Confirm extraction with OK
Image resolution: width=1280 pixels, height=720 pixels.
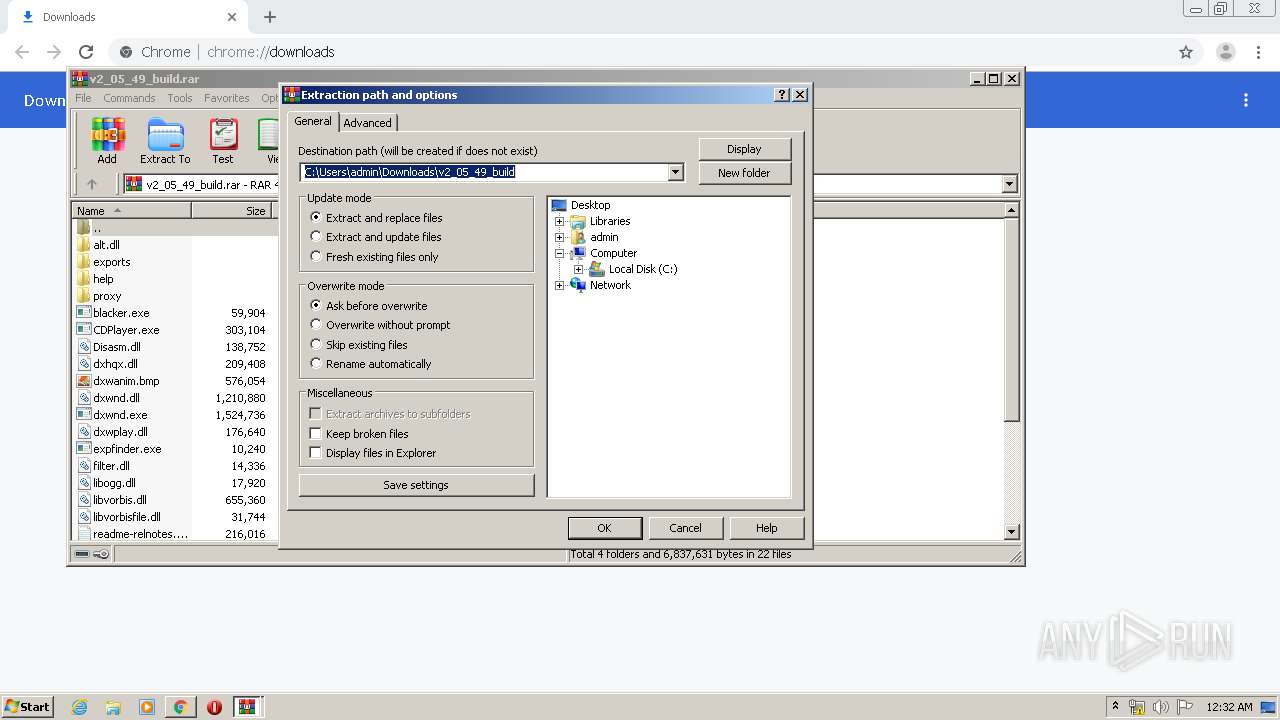click(x=604, y=528)
